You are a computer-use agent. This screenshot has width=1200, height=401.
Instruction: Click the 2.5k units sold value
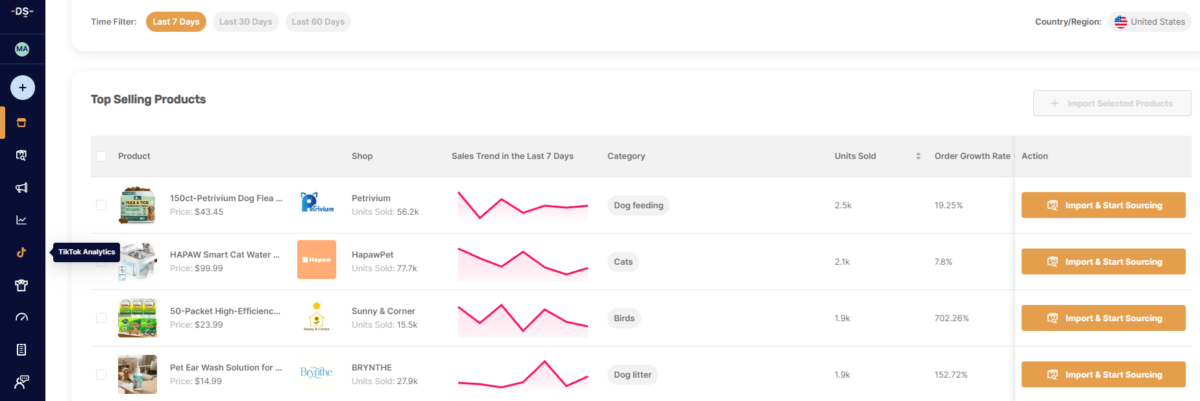[843, 205]
